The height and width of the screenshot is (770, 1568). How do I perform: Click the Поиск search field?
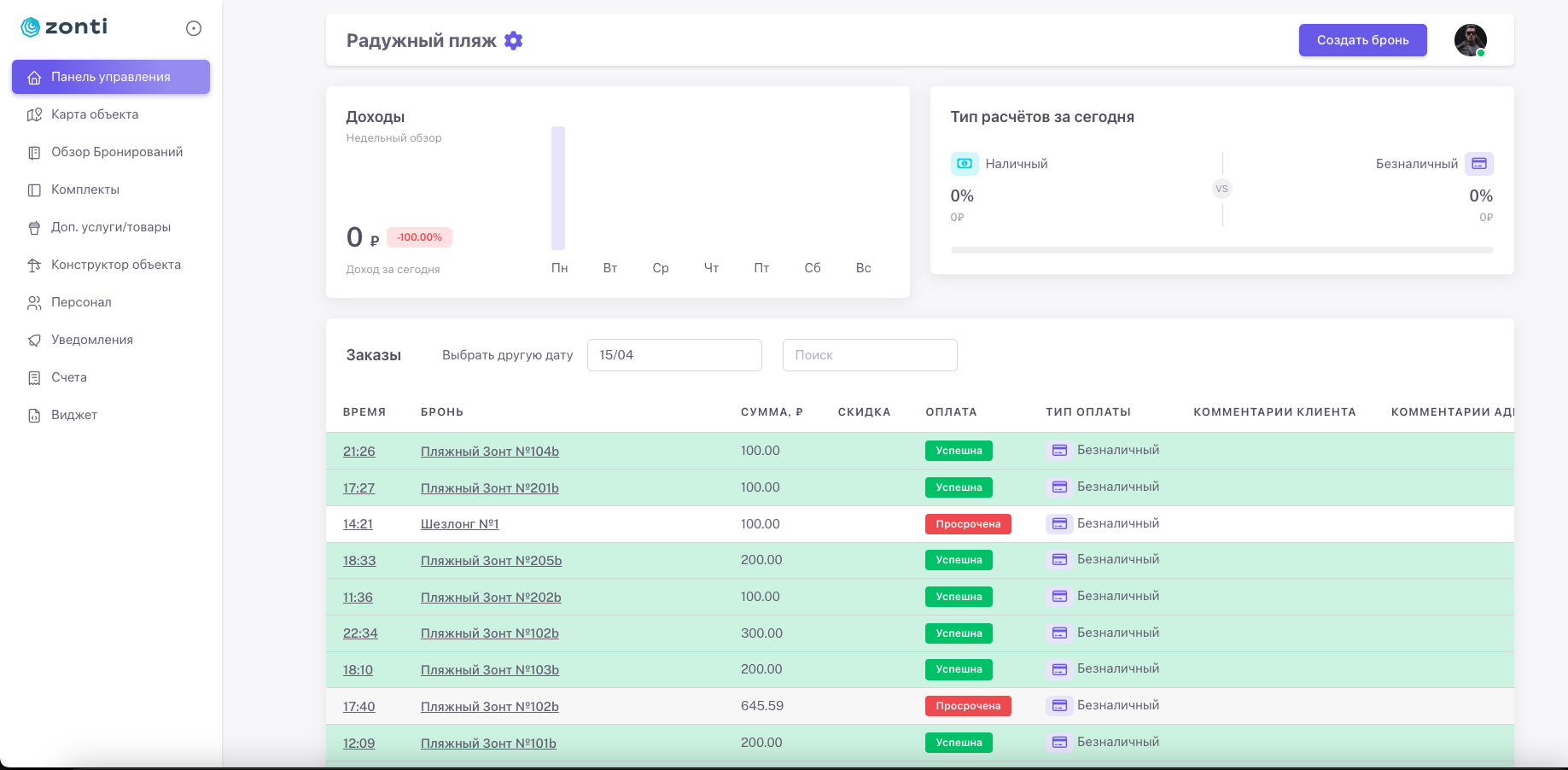coord(869,355)
